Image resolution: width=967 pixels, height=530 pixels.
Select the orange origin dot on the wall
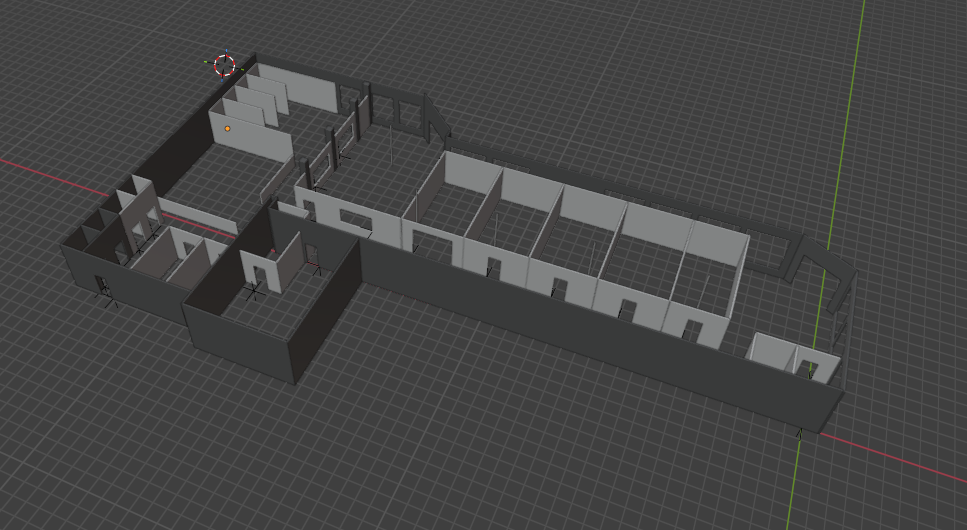(228, 128)
